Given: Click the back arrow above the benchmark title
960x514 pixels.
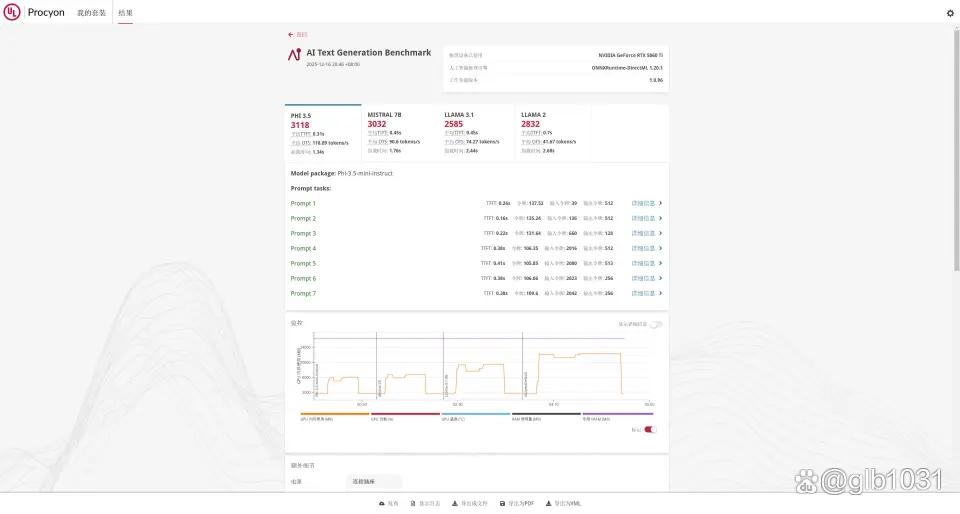Looking at the screenshot, I should (291, 35).
